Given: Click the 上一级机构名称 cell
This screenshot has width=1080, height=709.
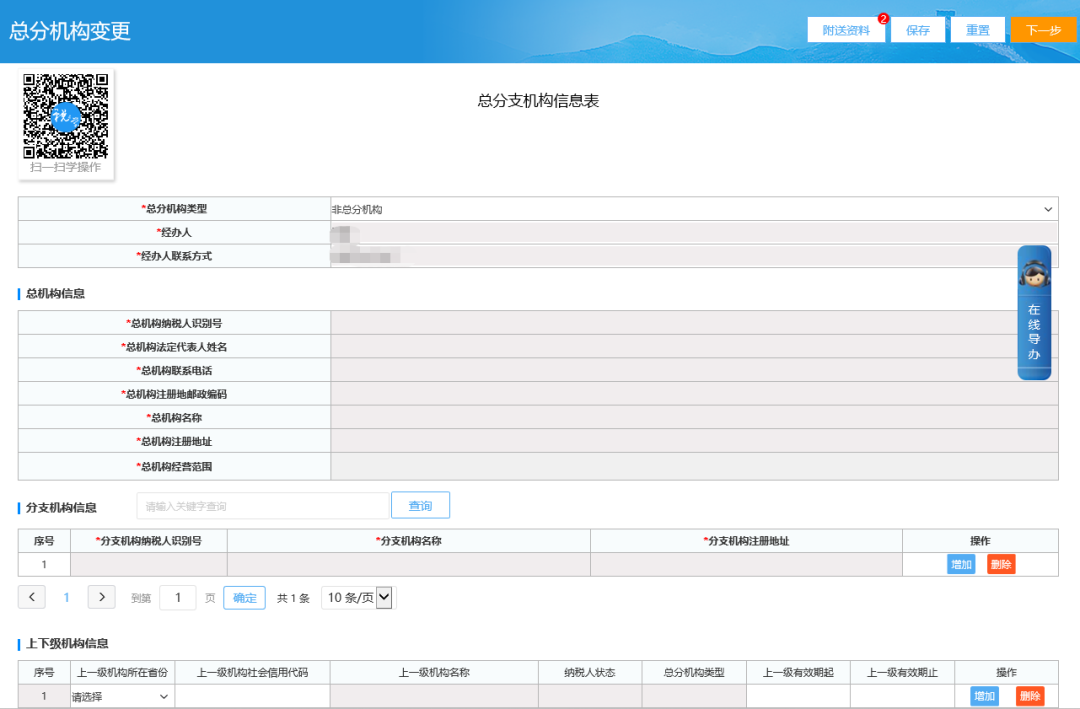Looking at the screenshot, I should point(434,696).
